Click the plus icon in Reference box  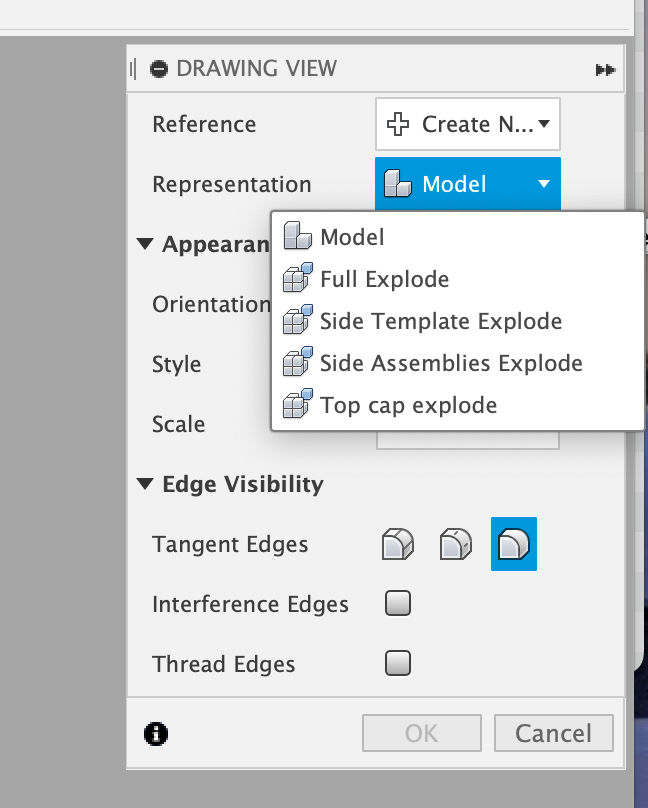pos(398,124)
